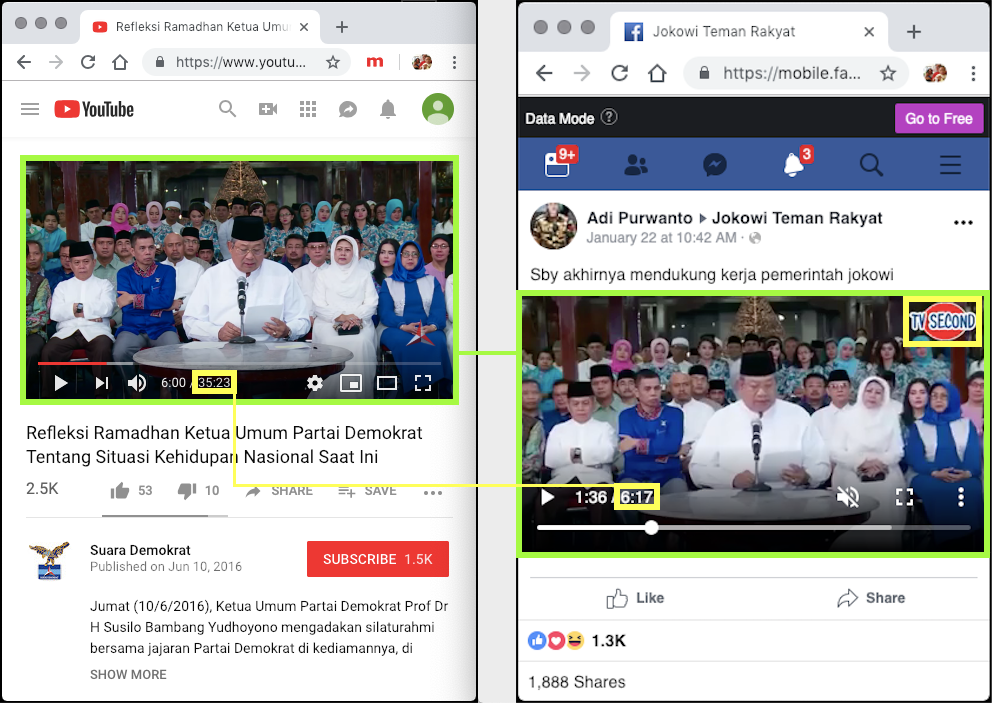Click the YouTube upload video camera icon
This screenshot has height=703, width=992.
pyautogui.click(x=268, y=109)
